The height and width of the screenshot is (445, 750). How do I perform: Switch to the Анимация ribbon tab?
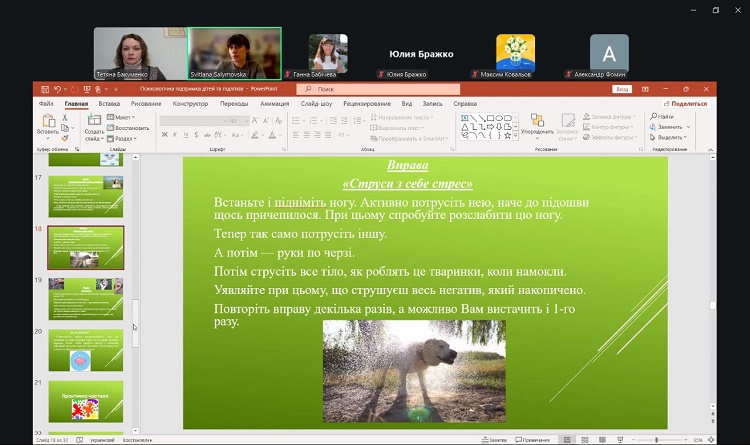(274, 103)
